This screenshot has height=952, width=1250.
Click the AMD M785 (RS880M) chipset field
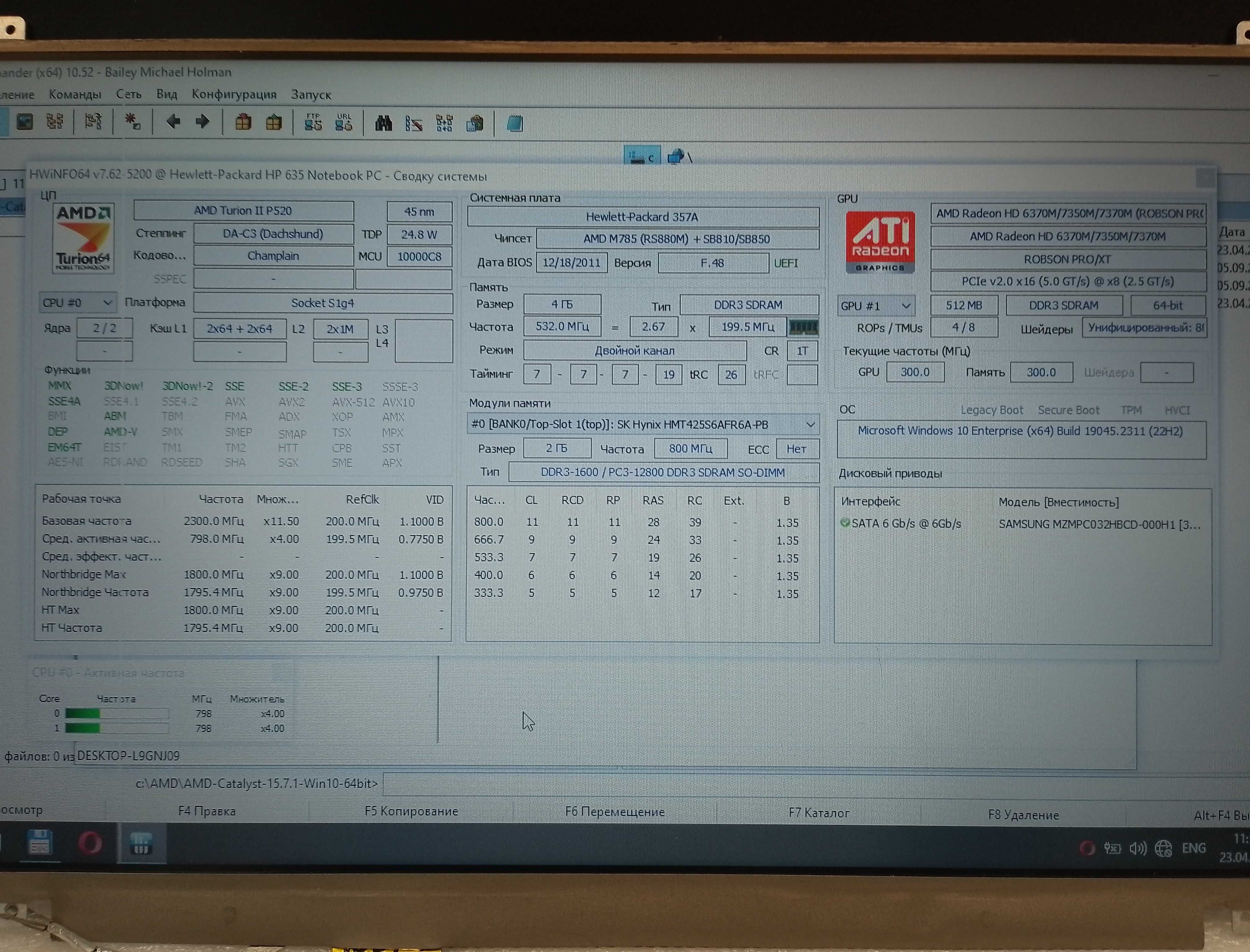point(677,239)
